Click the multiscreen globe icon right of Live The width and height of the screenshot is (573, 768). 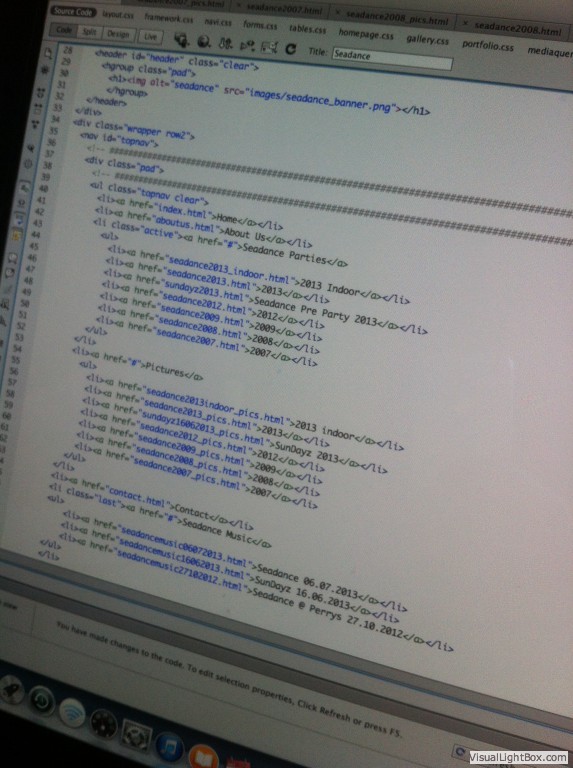182,40
